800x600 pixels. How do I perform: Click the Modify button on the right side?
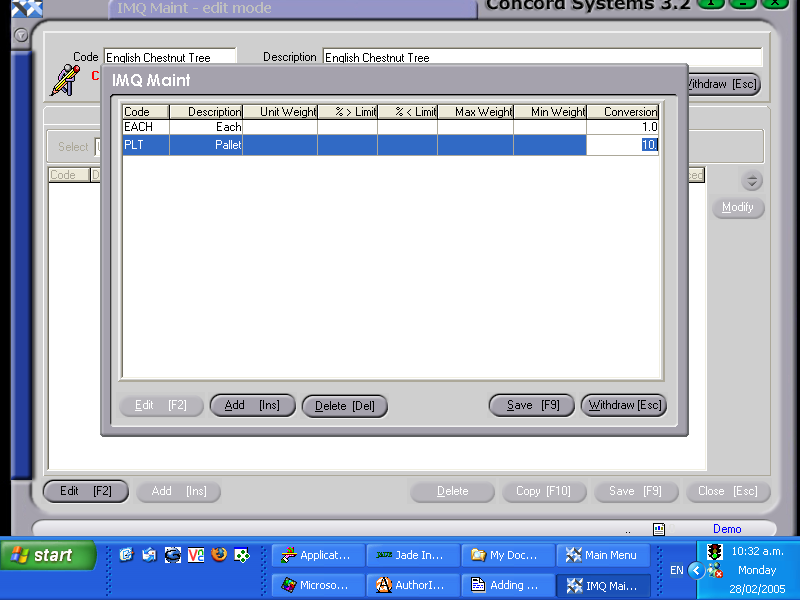(x=738, y=207)
